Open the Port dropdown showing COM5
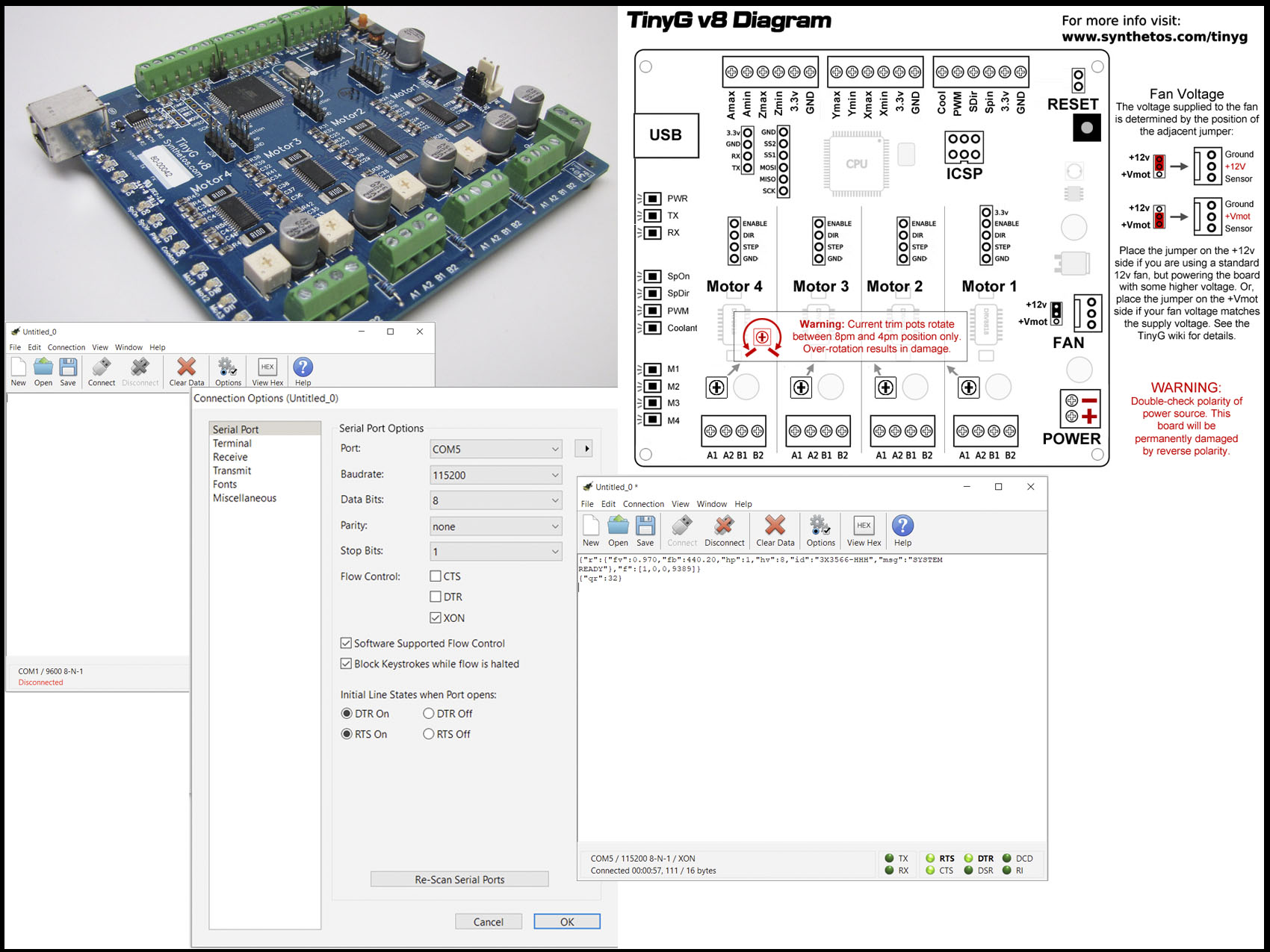Image resolution: width=1270 pixels, height=952 pixels. pyautogui.click(x=496, y=449)
